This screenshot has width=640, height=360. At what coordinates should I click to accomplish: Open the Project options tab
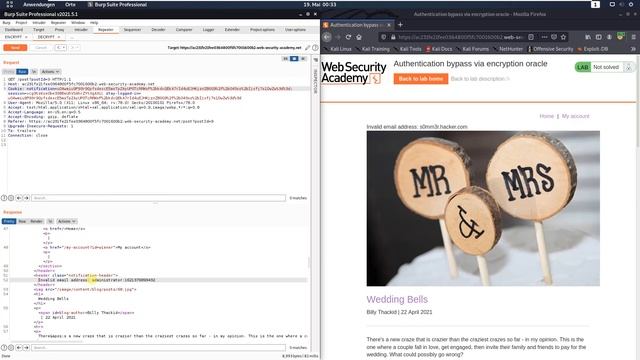[x=262, y=30]
